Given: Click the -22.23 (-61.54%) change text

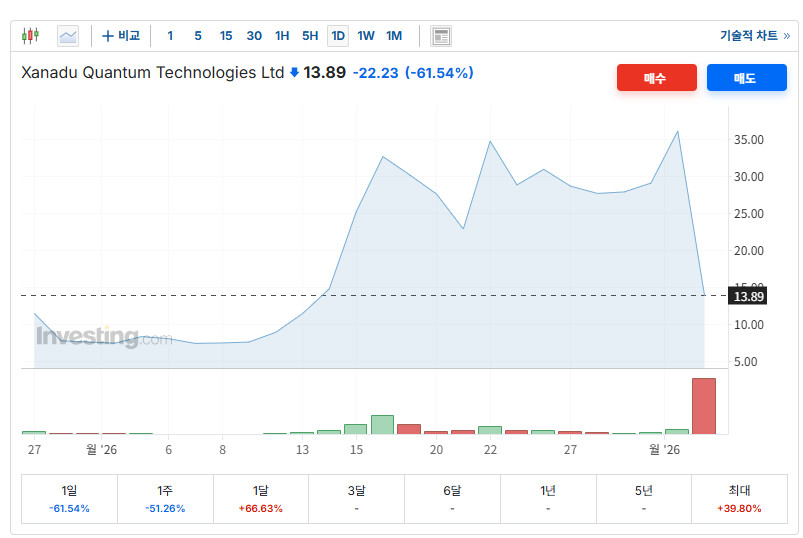Looking at the screenshot, I should click(413, 73).
